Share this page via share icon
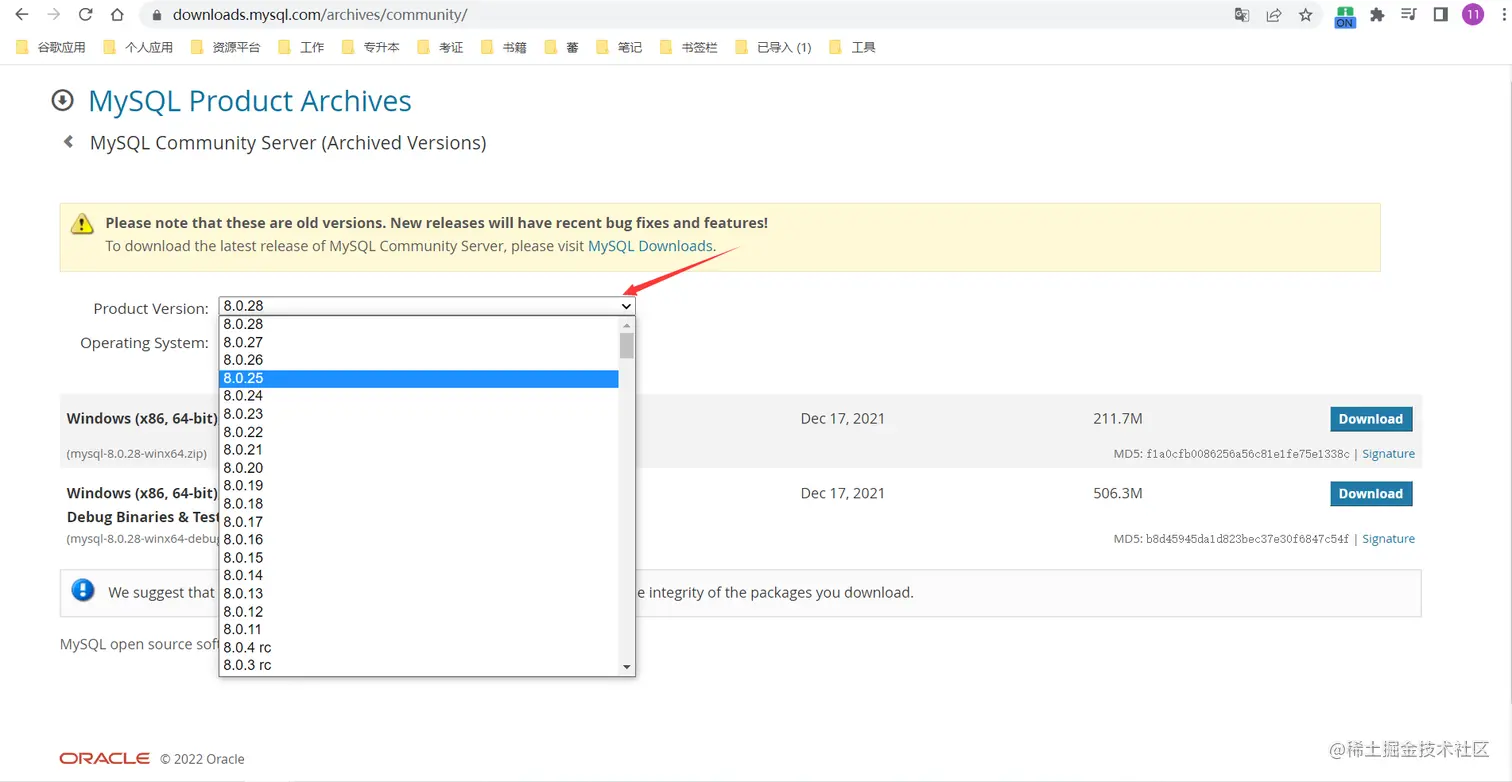1512x782 pixels. coord(1274,15)
